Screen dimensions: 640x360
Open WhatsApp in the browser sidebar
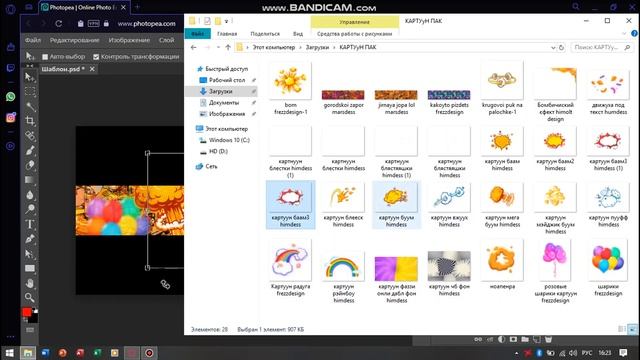(11, 97)
